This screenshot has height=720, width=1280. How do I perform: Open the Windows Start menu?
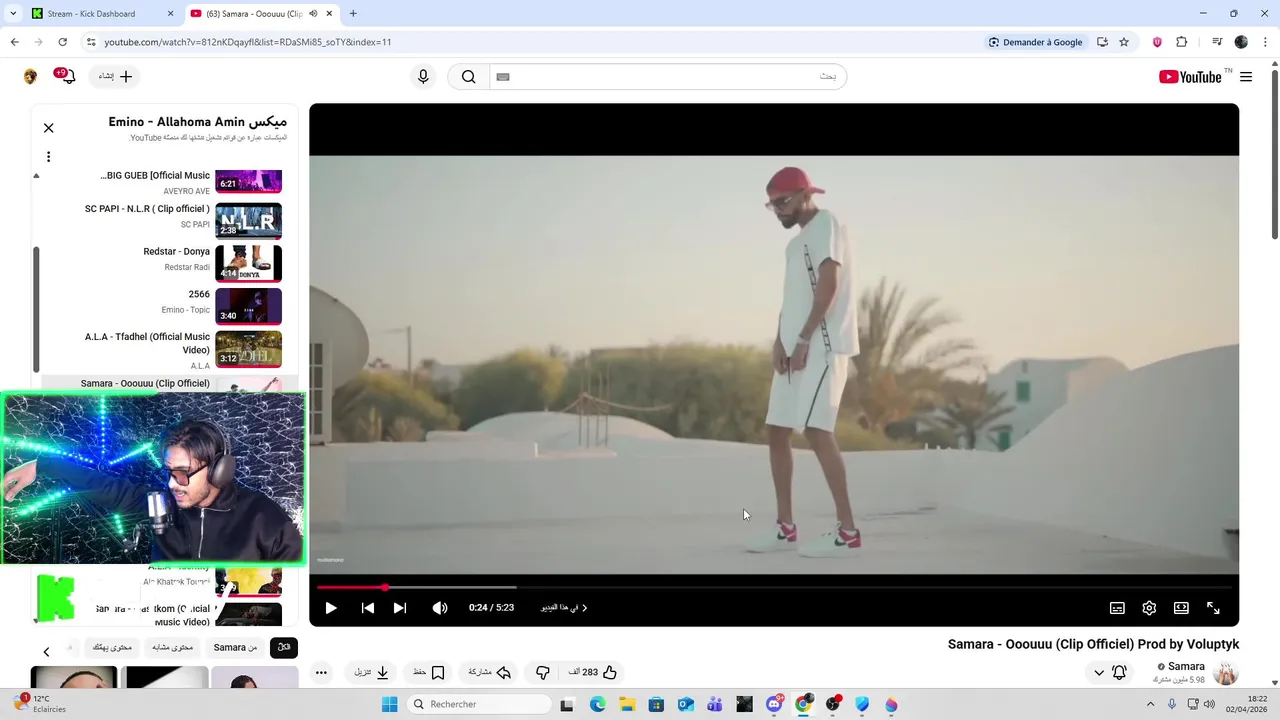pos(389,704)
